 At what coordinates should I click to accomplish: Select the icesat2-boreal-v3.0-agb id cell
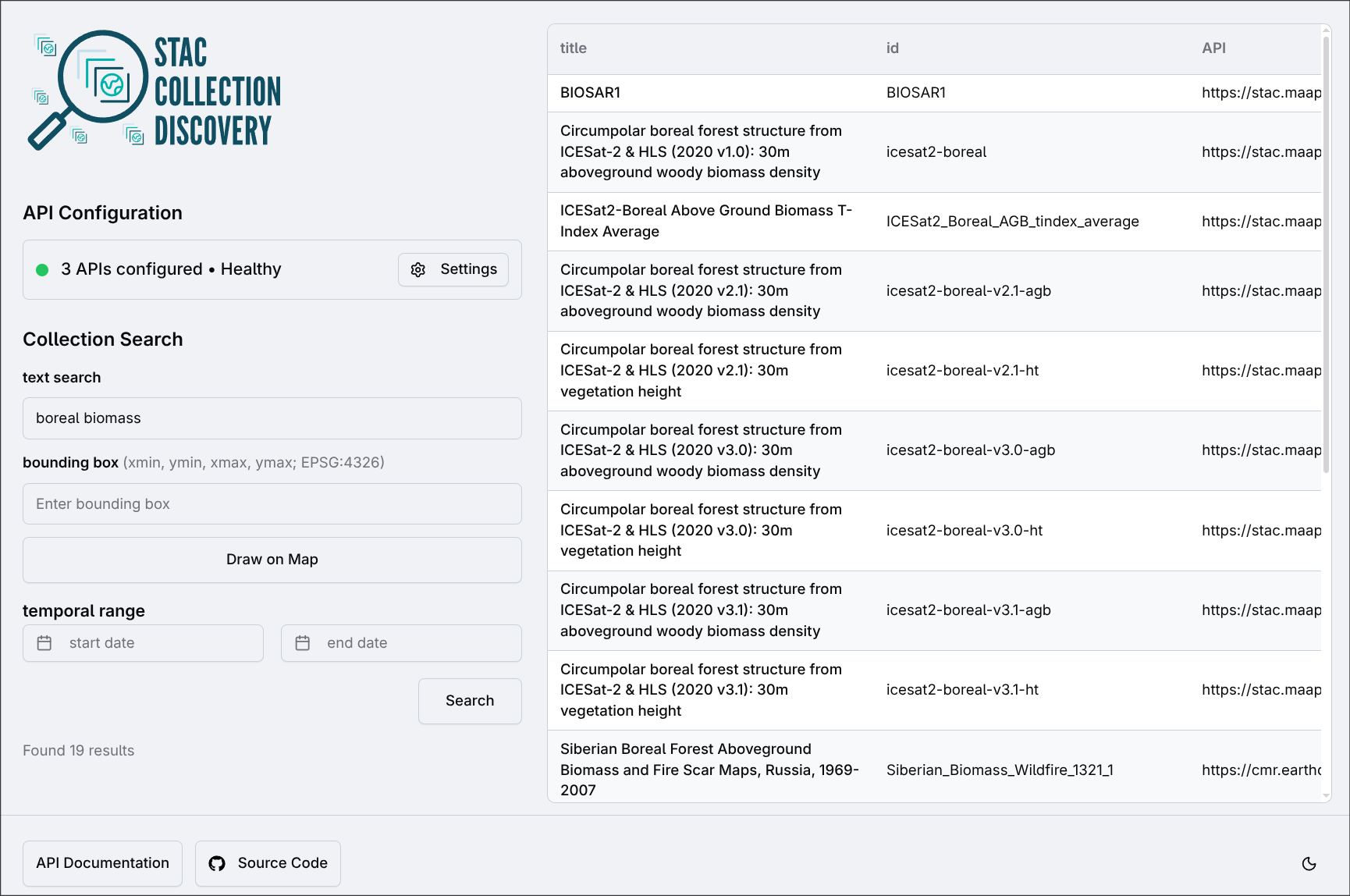[x=971, y=450]
